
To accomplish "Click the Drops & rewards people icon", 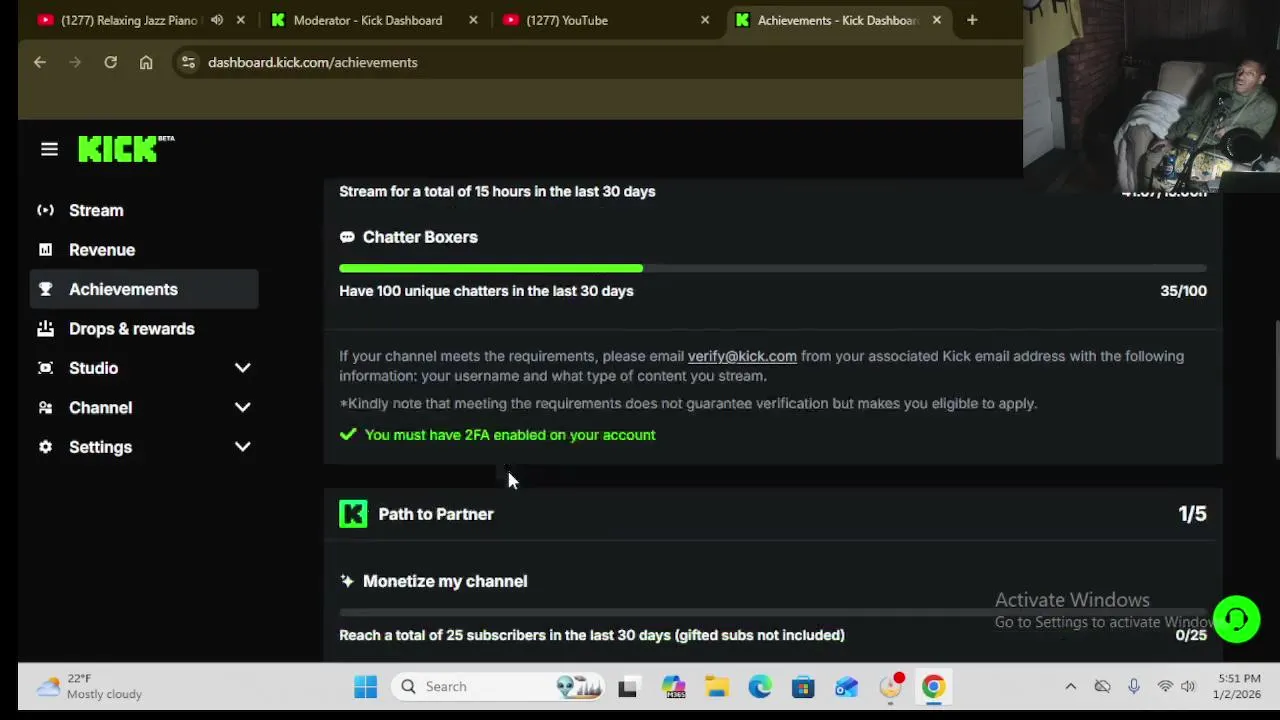I will (45, 329).
